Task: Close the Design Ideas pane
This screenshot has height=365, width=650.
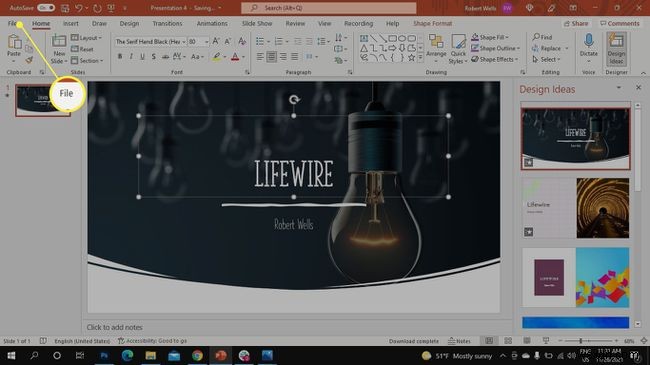Action: 638,88
